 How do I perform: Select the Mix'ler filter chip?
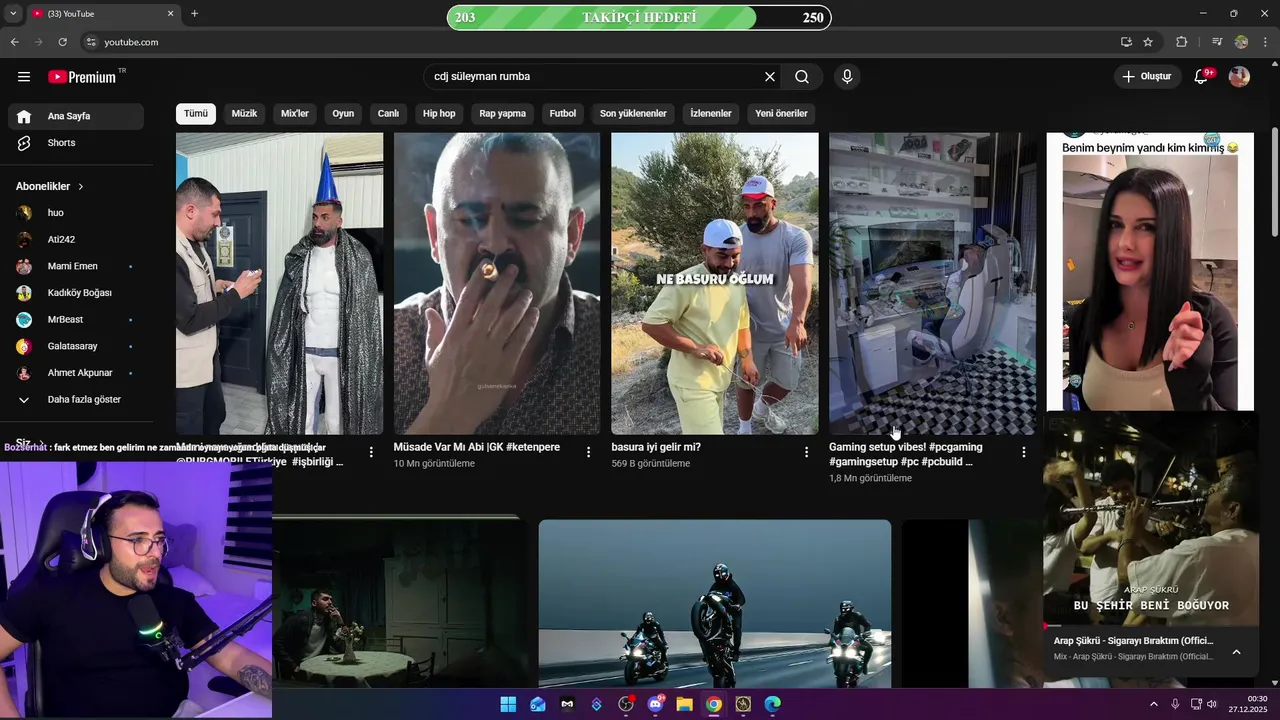(295, 113)
